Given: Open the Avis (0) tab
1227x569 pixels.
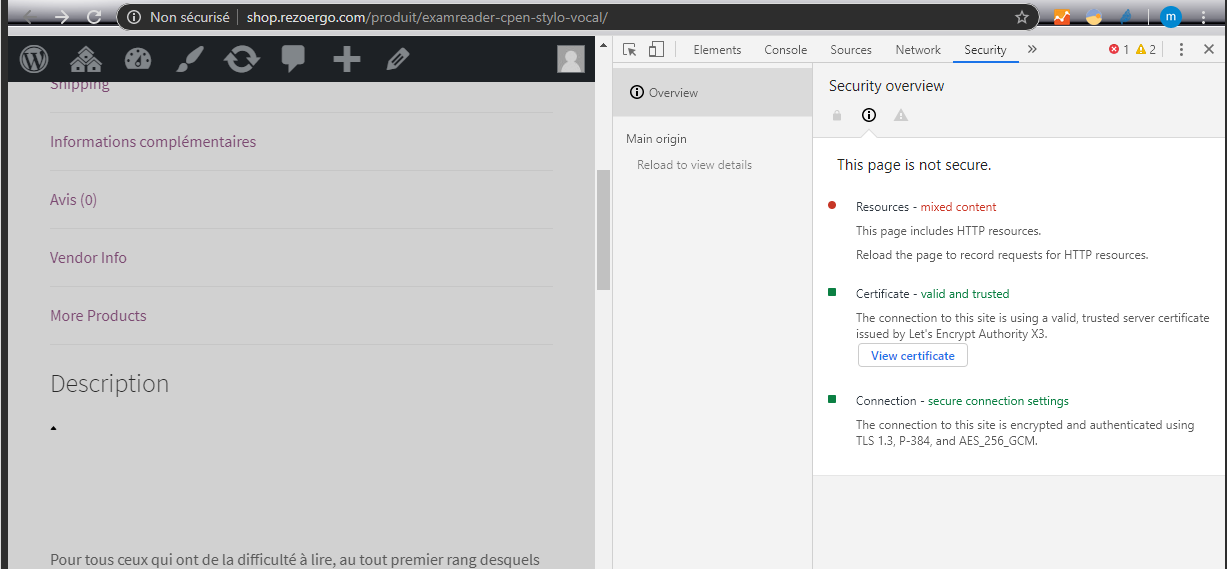Looking at the screenshot, I should tap(73, 200).
